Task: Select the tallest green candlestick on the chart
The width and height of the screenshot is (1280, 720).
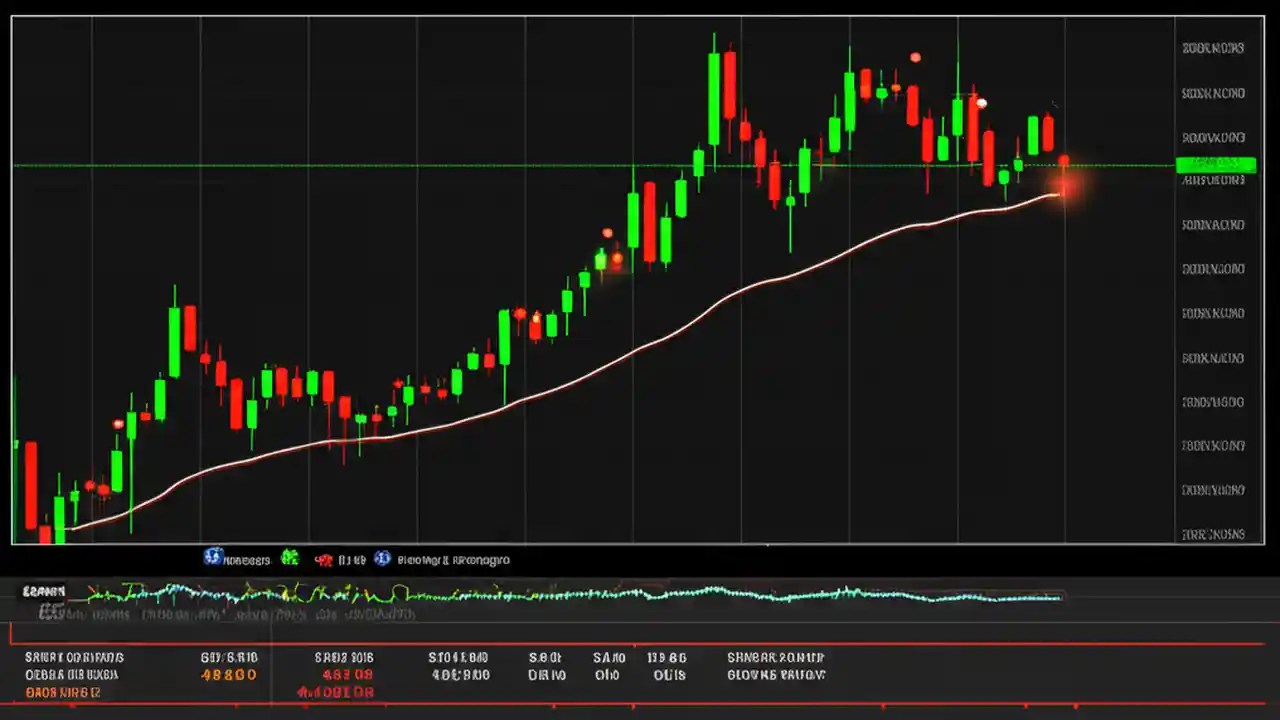Action: coord(714,100)
